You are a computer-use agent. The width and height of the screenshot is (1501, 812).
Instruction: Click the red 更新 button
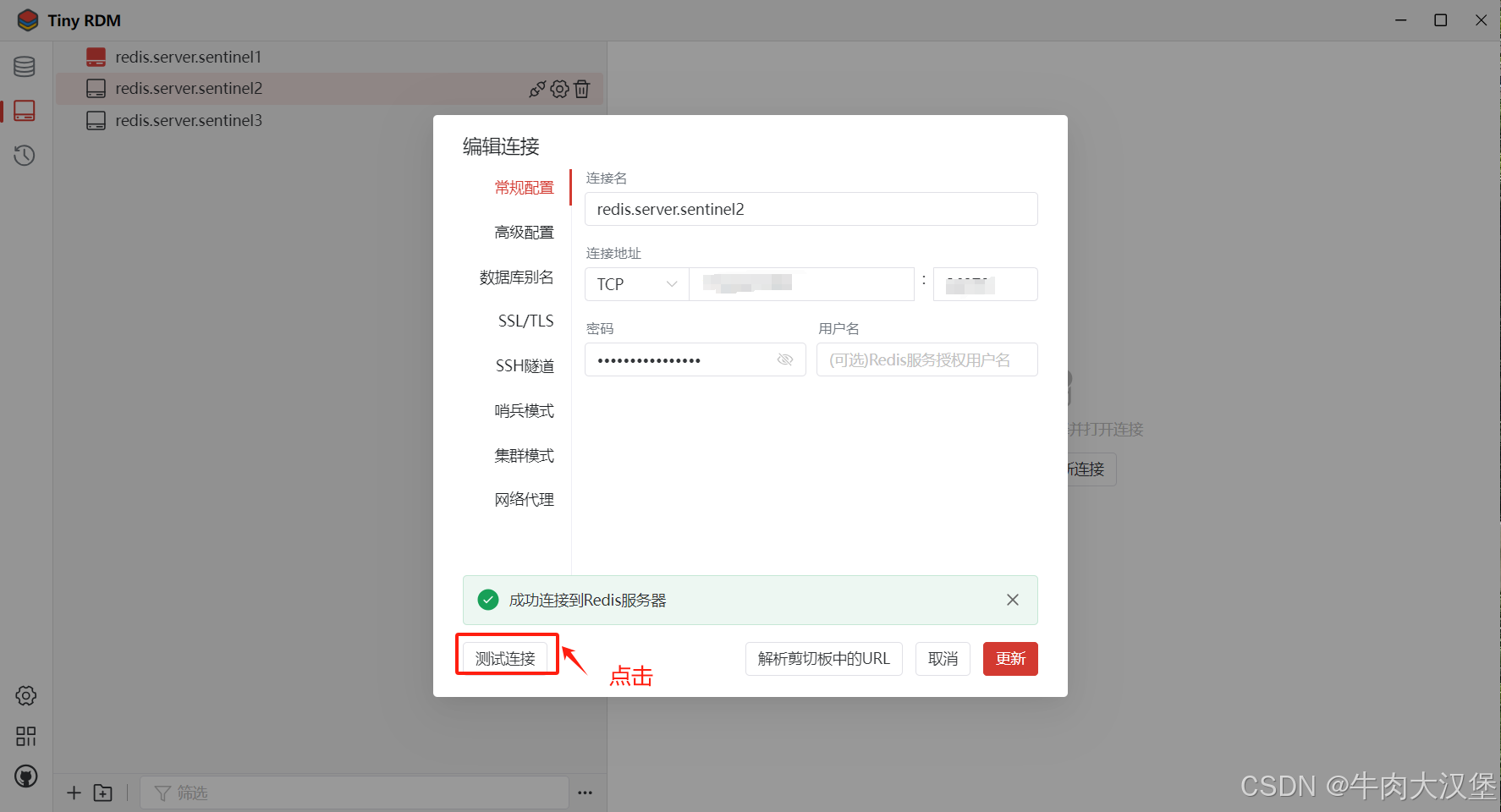pyautogui.click(x=1010, y=659)
